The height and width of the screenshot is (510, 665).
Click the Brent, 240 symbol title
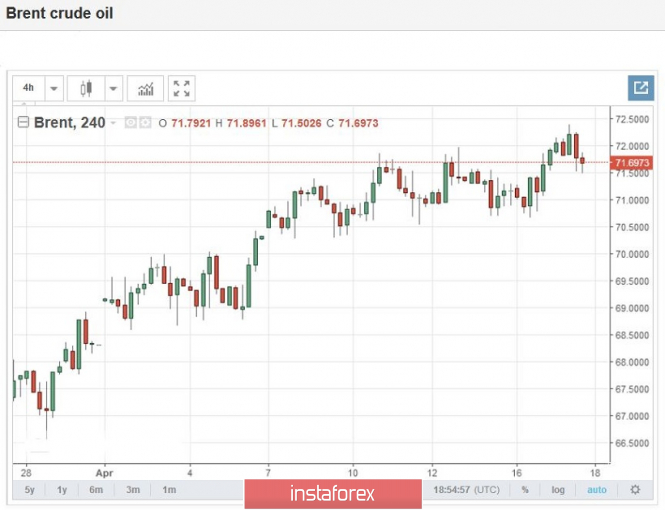[70, 123]
